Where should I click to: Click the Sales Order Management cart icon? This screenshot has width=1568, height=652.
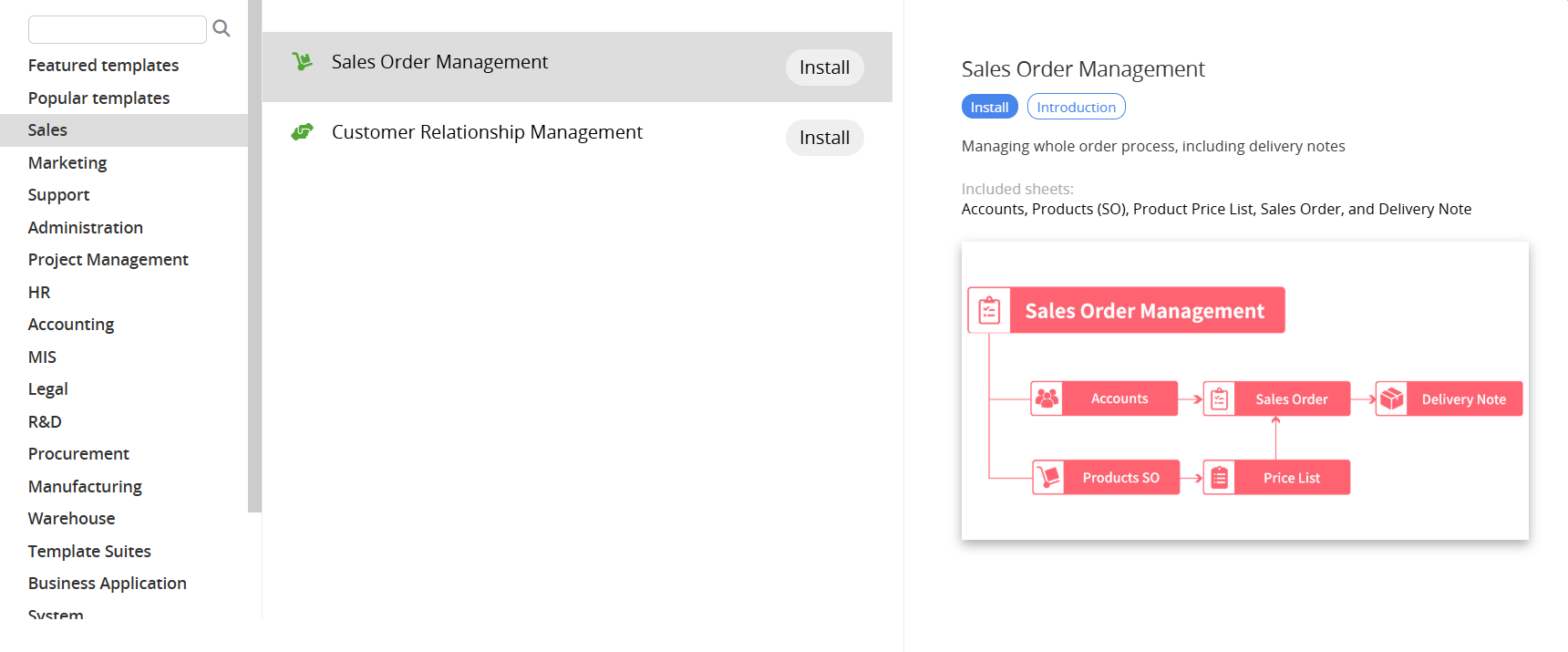coord(302,62)
